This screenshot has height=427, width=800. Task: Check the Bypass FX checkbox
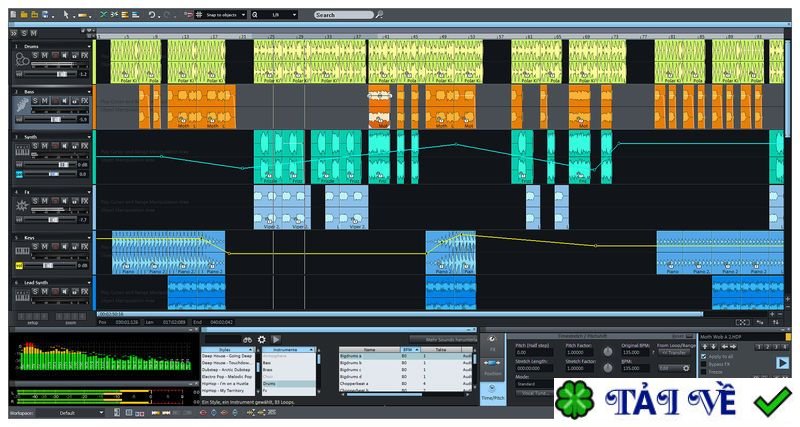click(704, 364)
